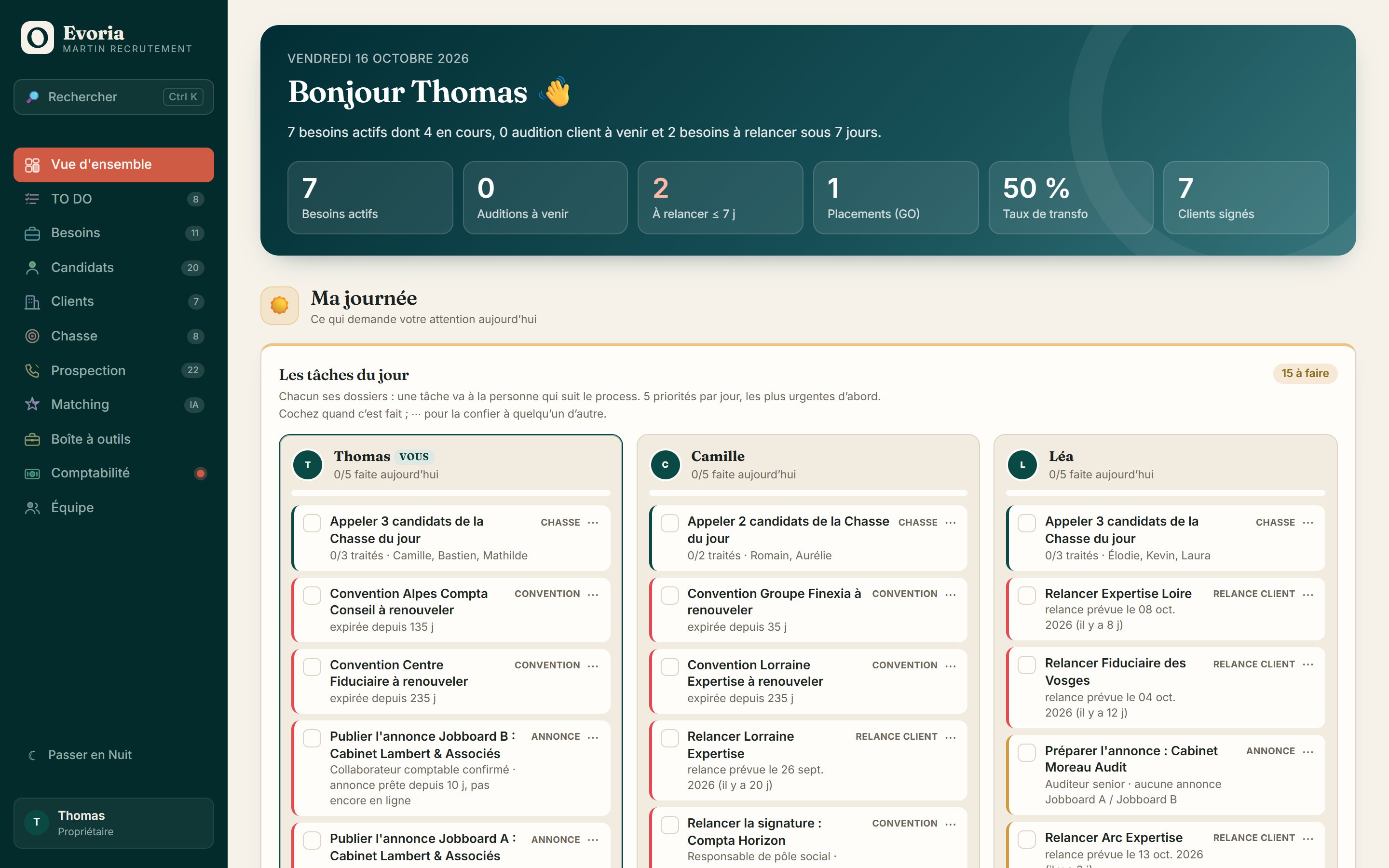Click the TO DO list icon
1389x868 pixels.
pyautogui.click(x=32, y=199)
